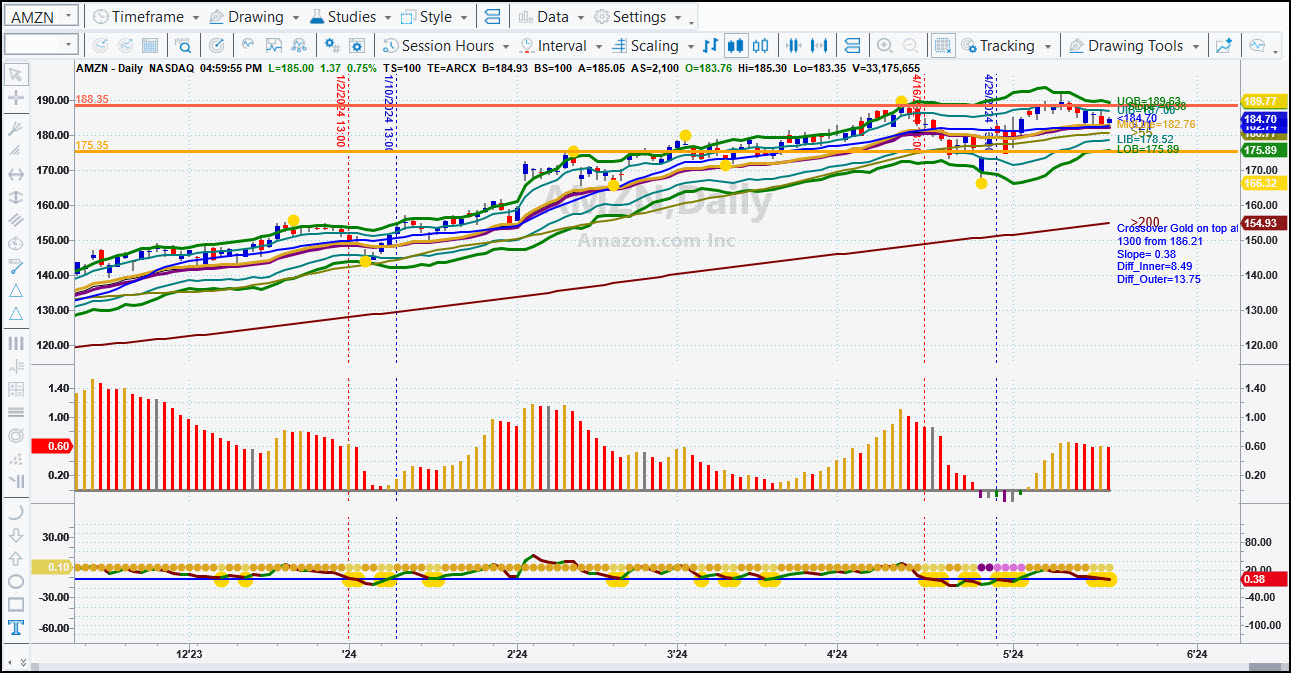
Task: Select the horizontal double-arrow tool
Action: (16, 174)
